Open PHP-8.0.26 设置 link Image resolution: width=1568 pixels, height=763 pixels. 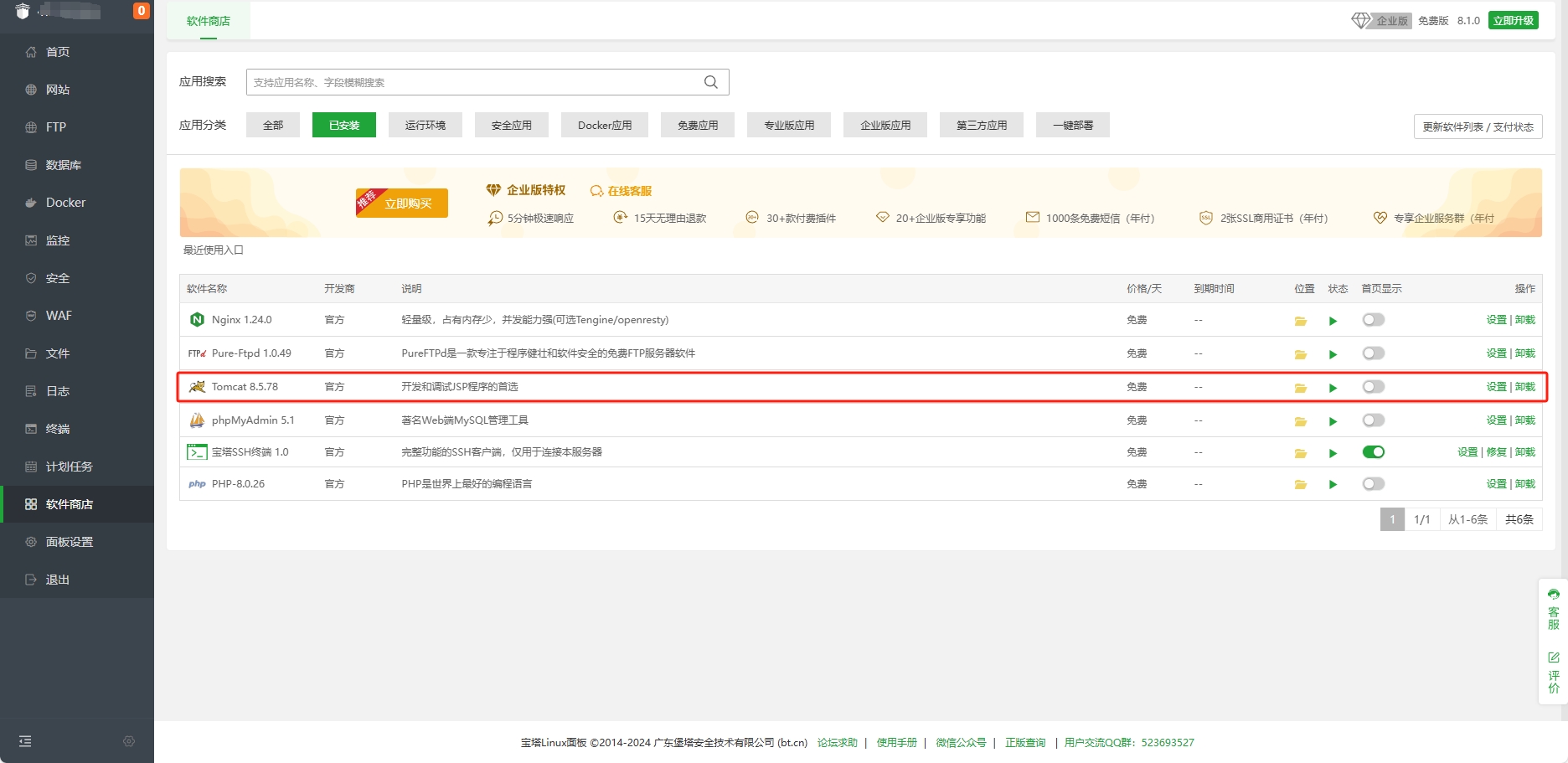coord(1496,483)
